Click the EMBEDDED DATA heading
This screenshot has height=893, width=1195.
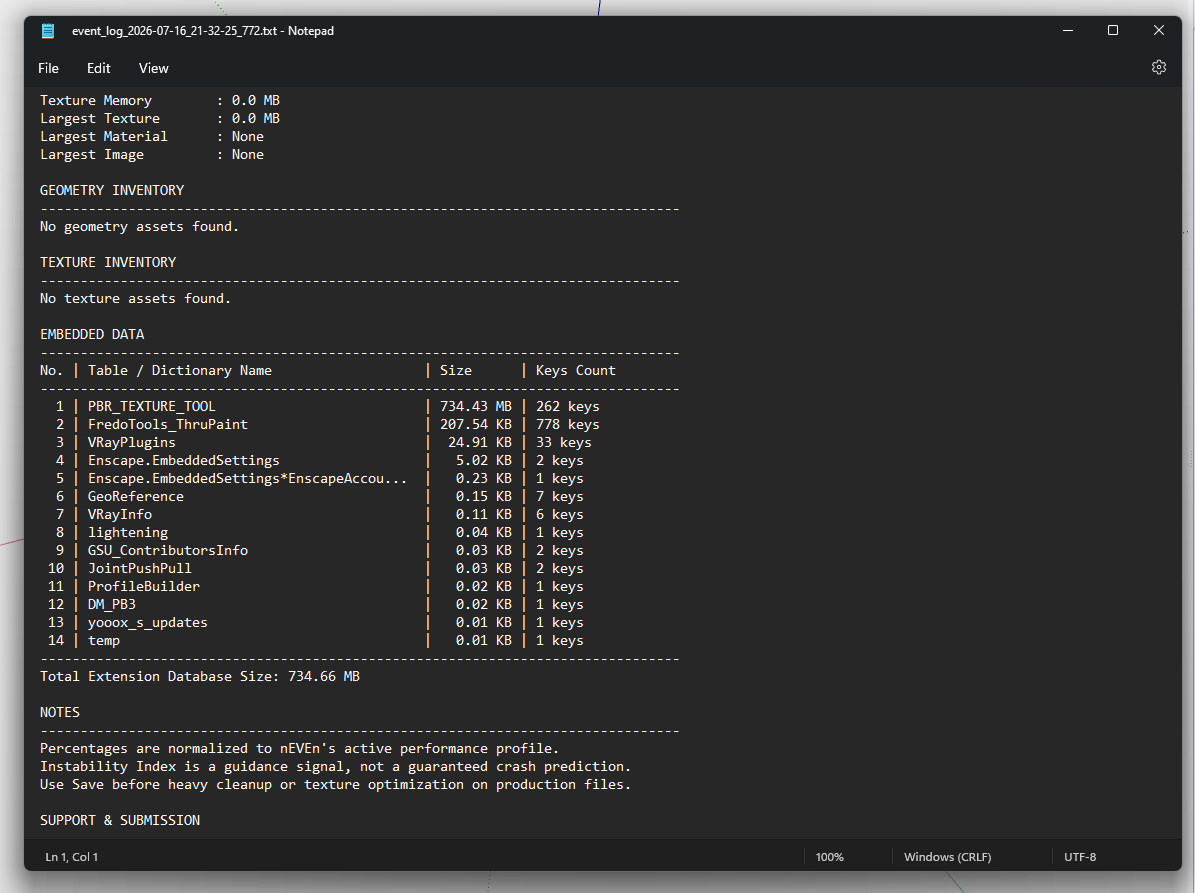tap(92, 334)
